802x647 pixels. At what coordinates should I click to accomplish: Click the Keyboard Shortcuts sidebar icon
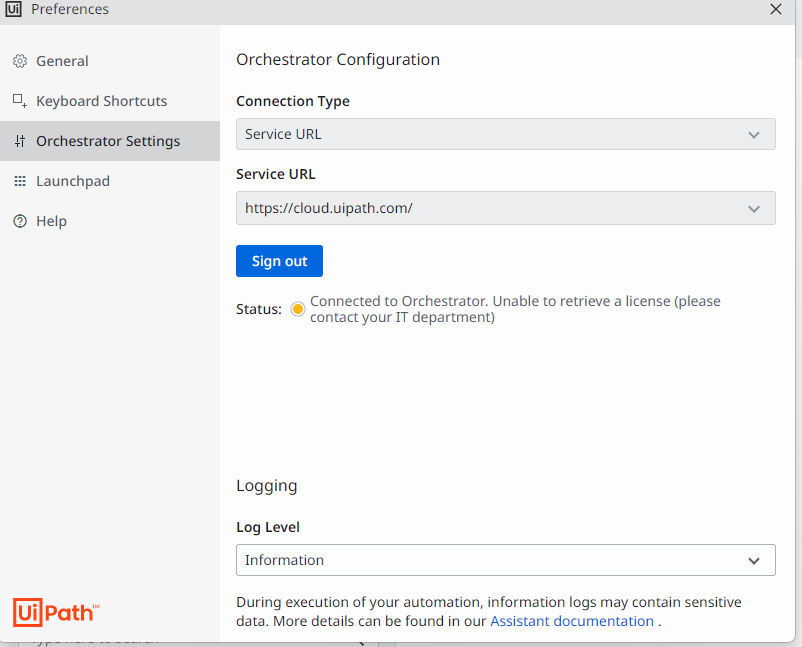tap(20, 101)
